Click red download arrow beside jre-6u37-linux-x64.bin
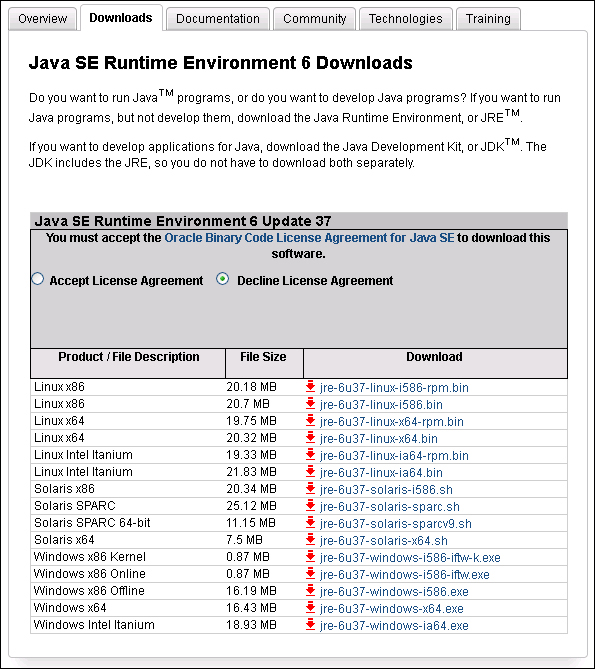The image size is (595, 669). click(x=310, y=438)
